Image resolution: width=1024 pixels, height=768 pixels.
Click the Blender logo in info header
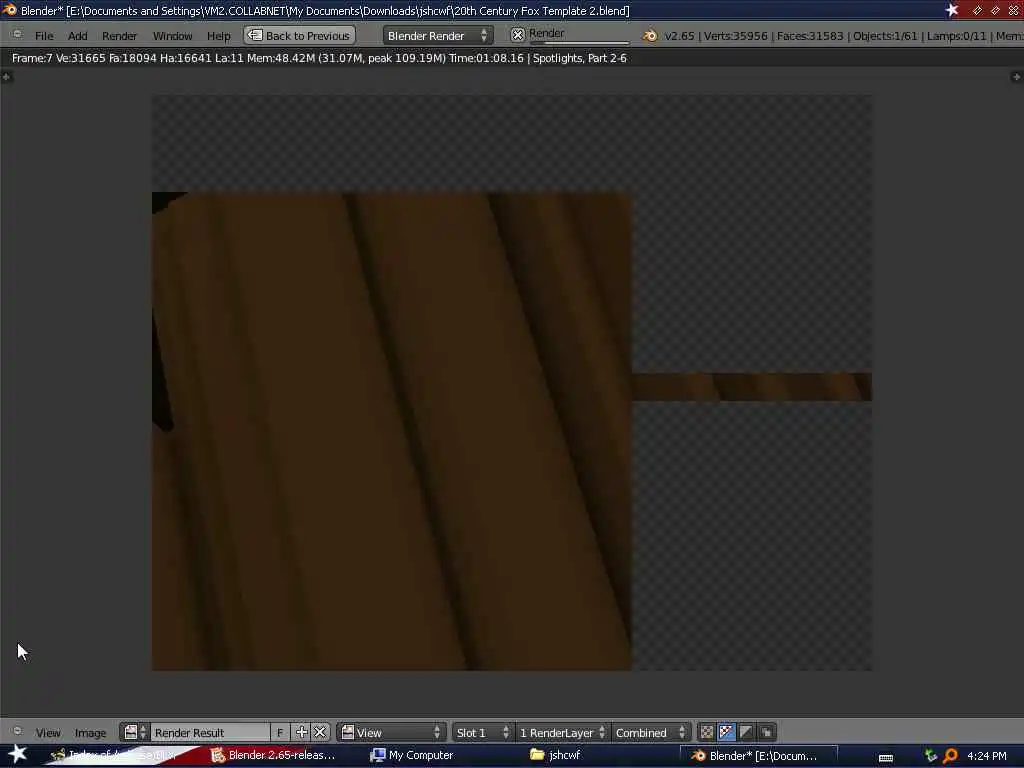(650, 36)
